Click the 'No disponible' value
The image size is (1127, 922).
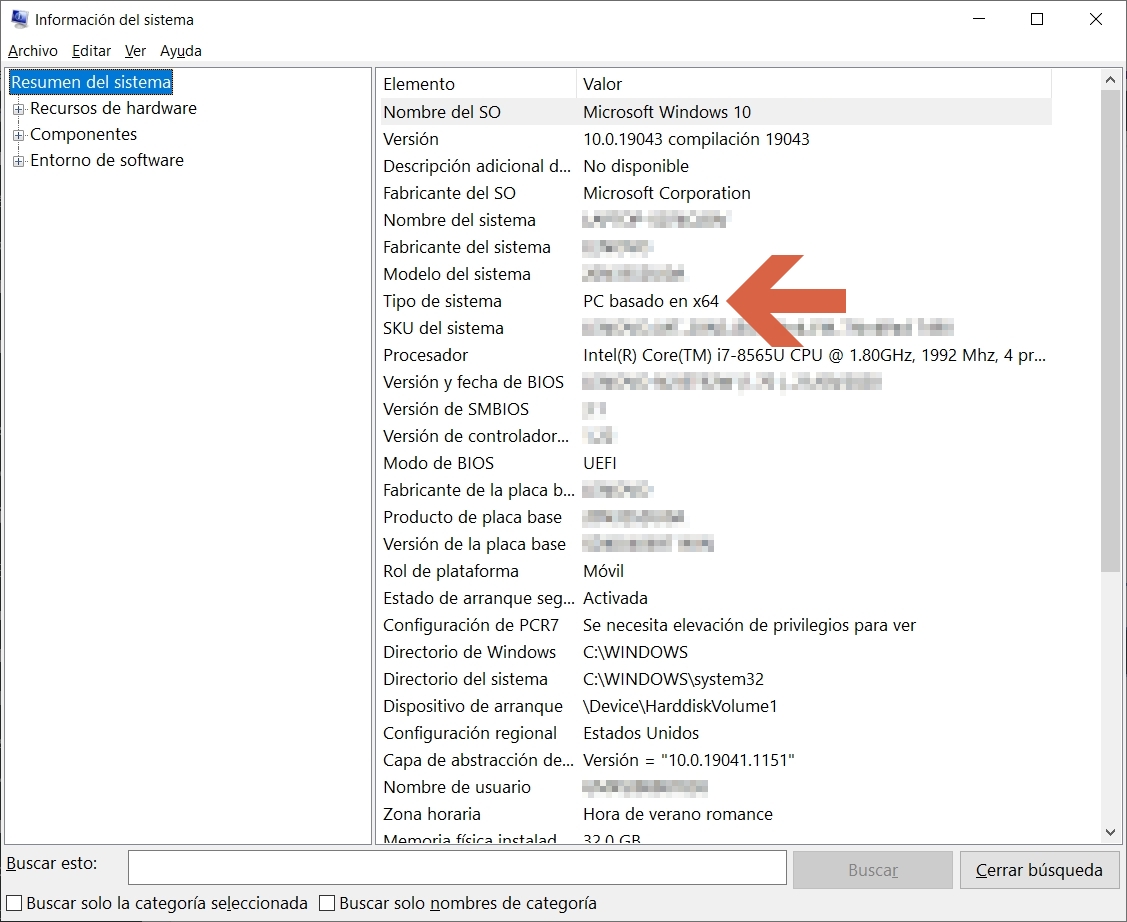point(636,166)
